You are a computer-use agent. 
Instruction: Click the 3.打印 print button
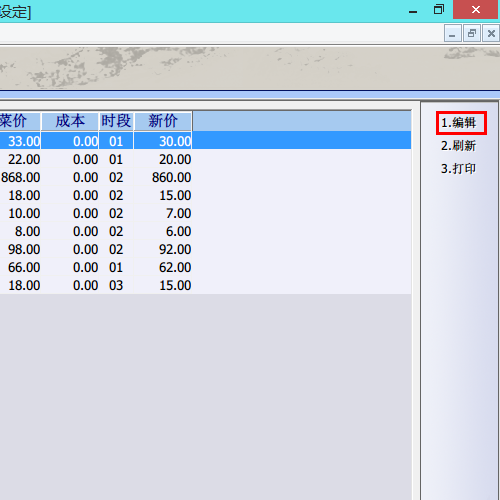[458, 169]
